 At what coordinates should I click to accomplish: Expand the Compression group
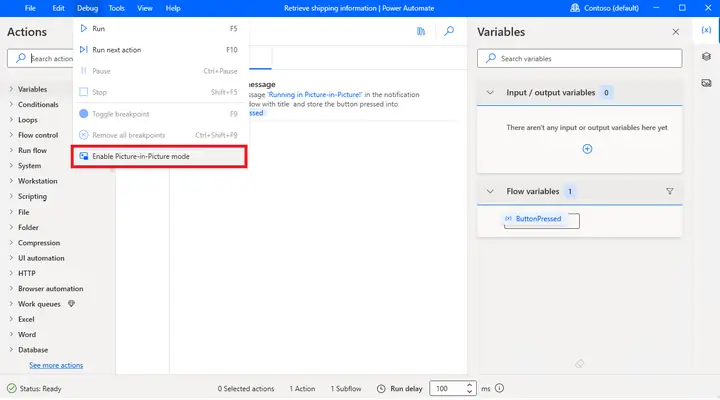(39, 242)
